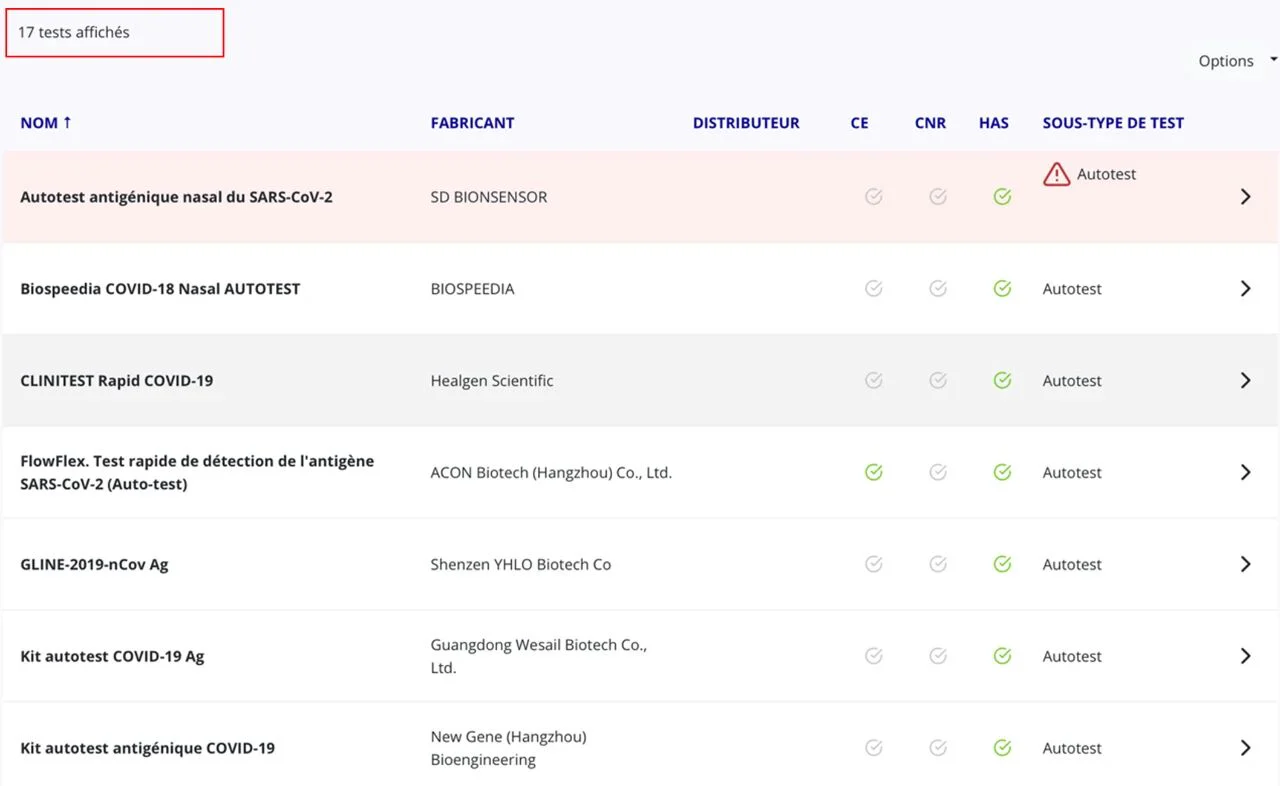Viewport: 1280px width, 786px height.
Task: Click the CNR check icon for GLINE-2019-nCov Ag row
Action: click(x=938, y=564)
